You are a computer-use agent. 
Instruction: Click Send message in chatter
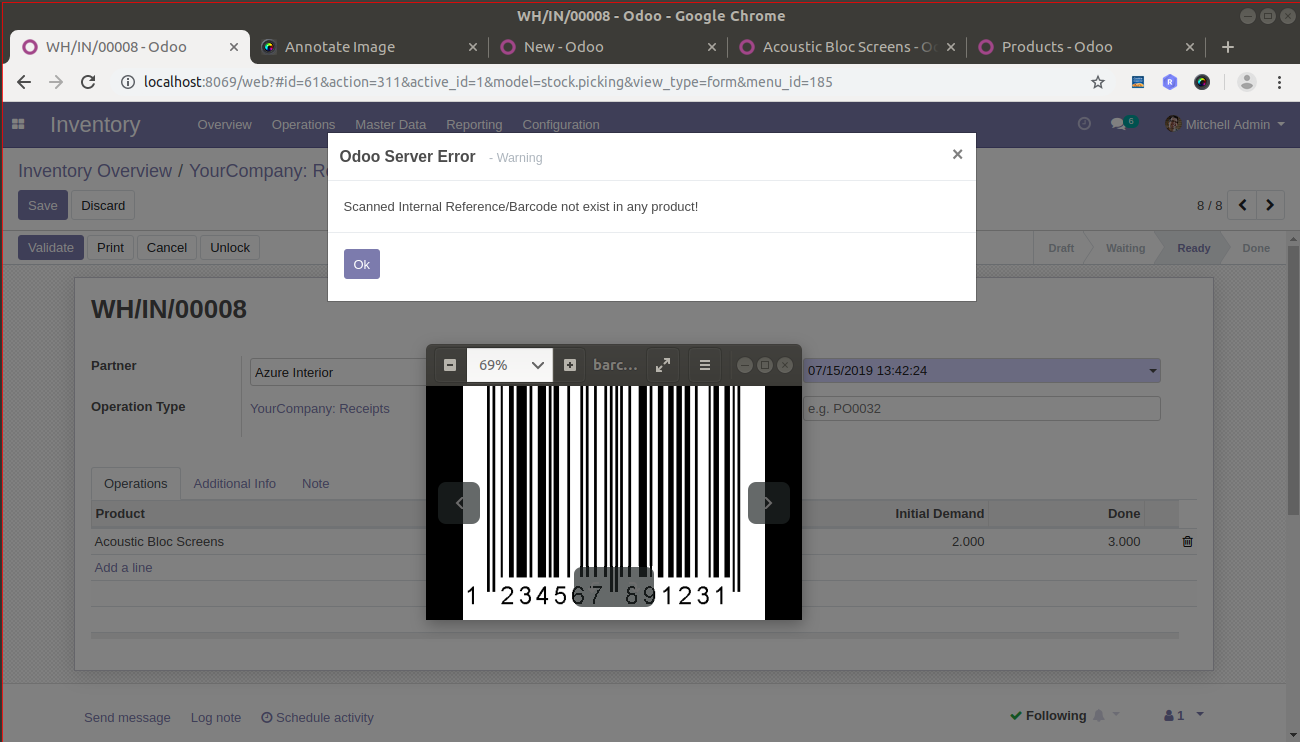click(x=127, y=717)
